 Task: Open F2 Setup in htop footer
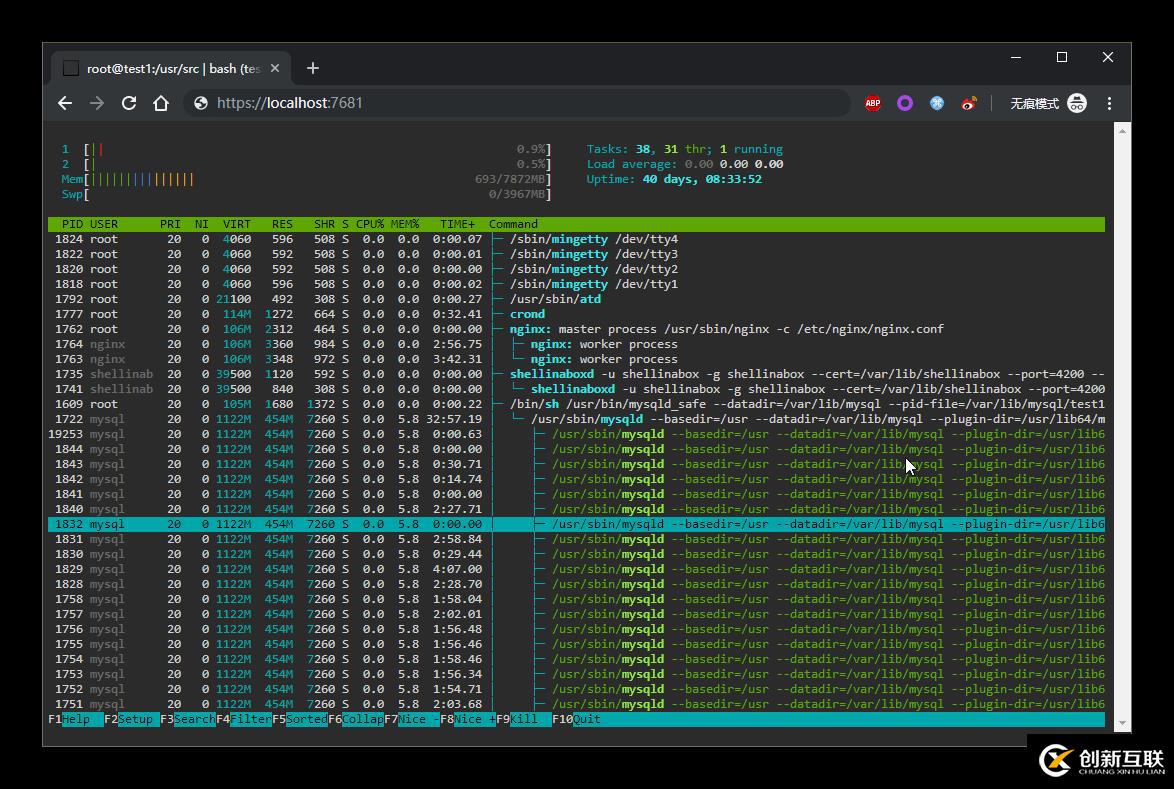tap(137, 719)
